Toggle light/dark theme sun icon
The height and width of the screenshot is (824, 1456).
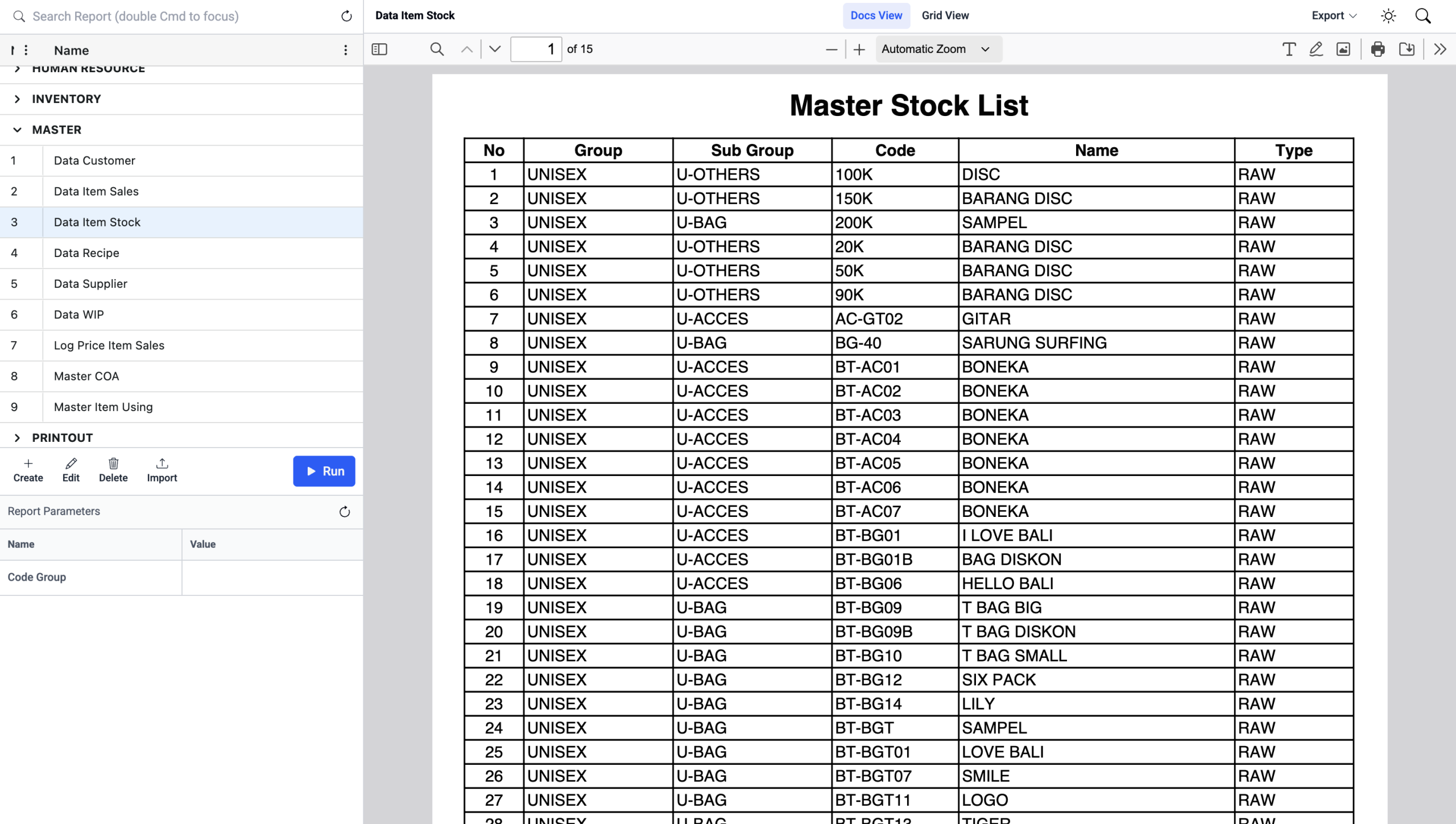1388,16
